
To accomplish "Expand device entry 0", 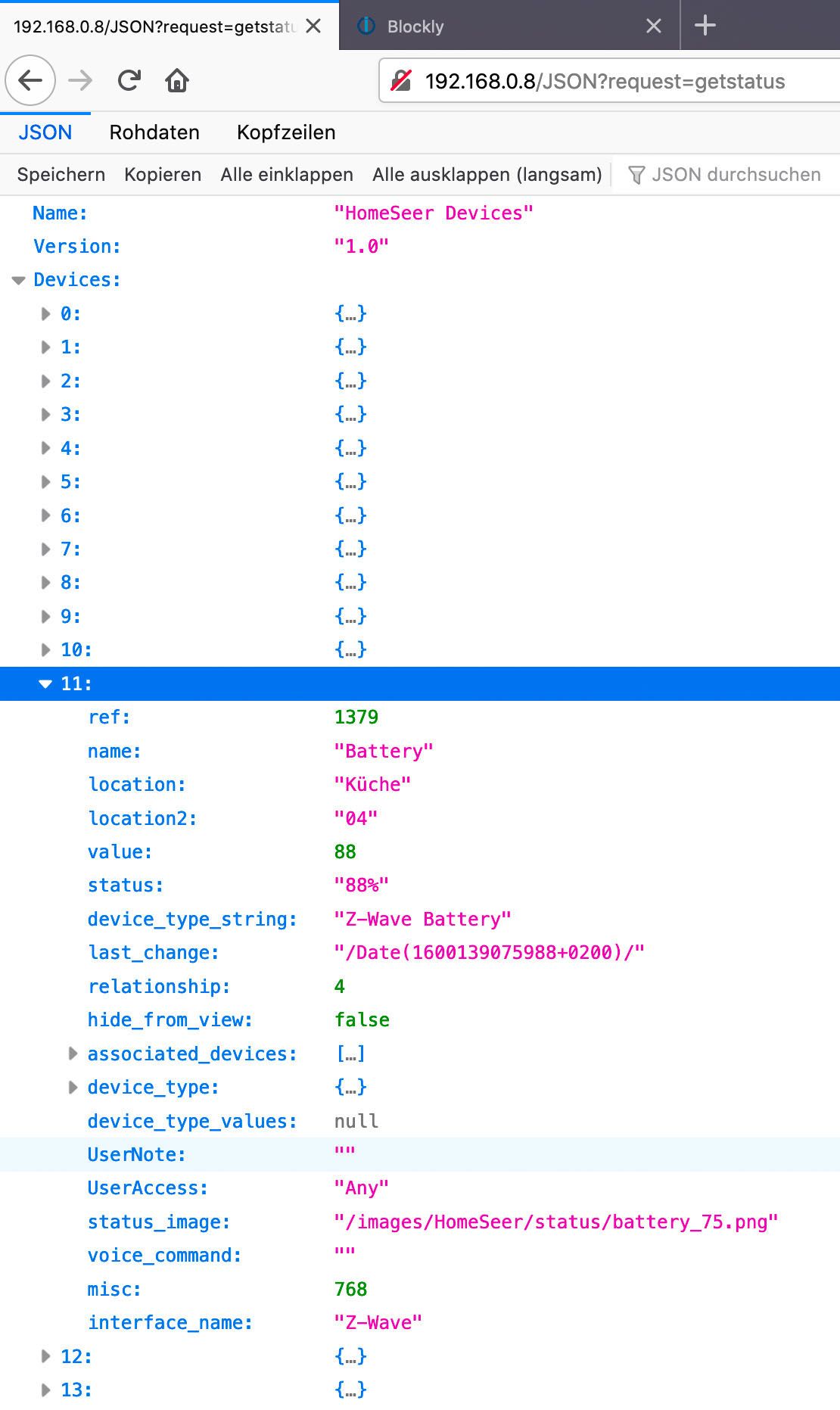I will [x=46, y=313].
